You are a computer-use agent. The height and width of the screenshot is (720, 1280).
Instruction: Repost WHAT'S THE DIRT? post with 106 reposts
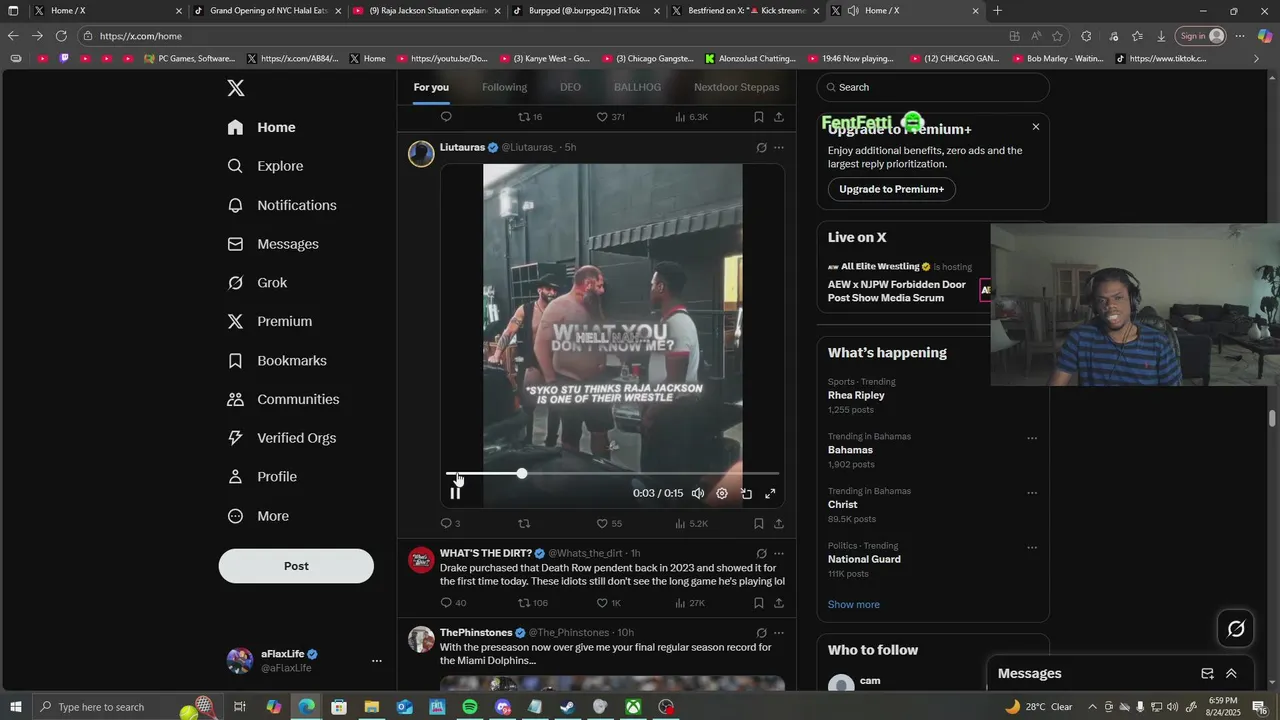point(533,603)
